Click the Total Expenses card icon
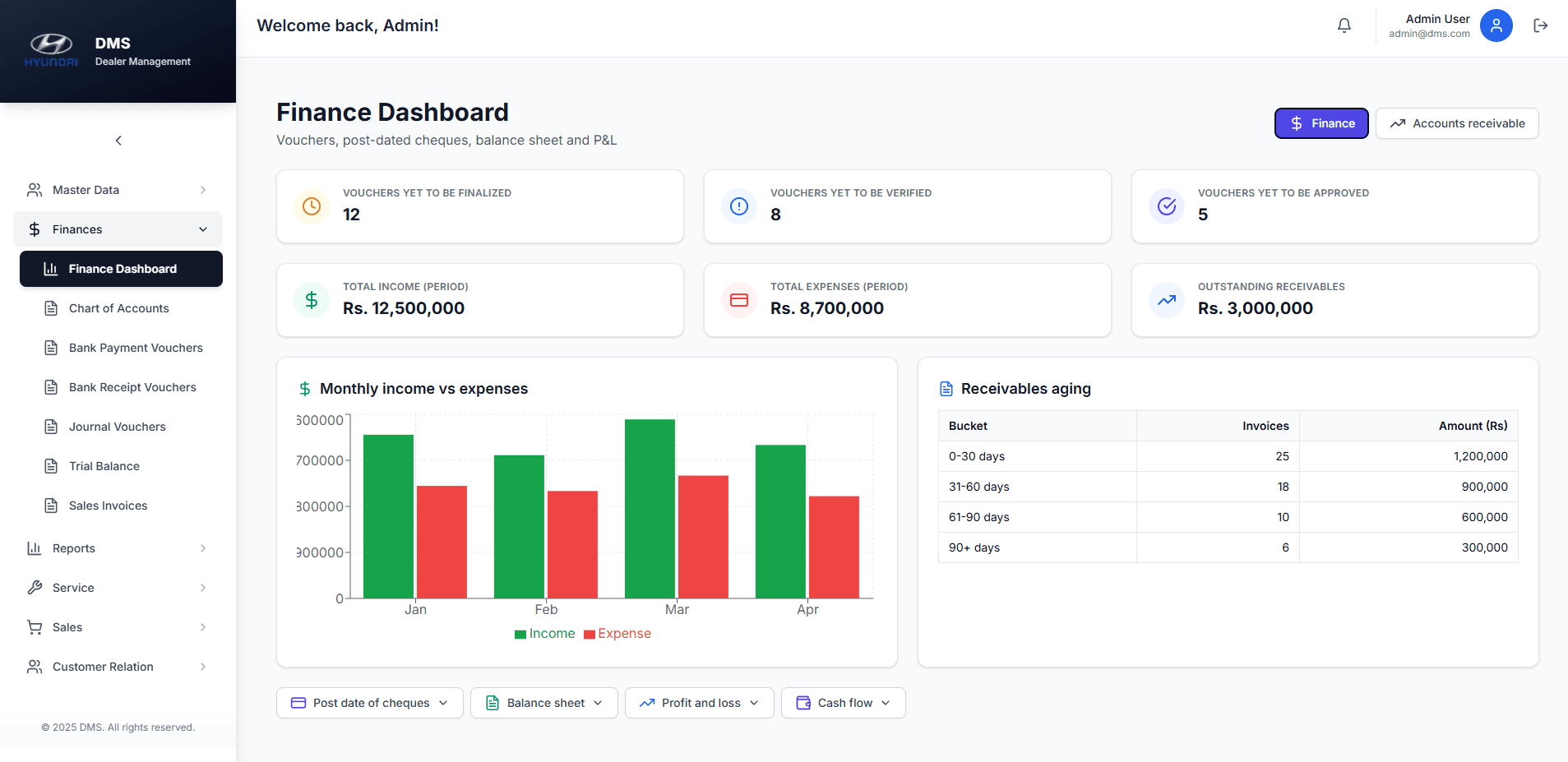This screenshot has height=762, width=1568. [738, 300]
